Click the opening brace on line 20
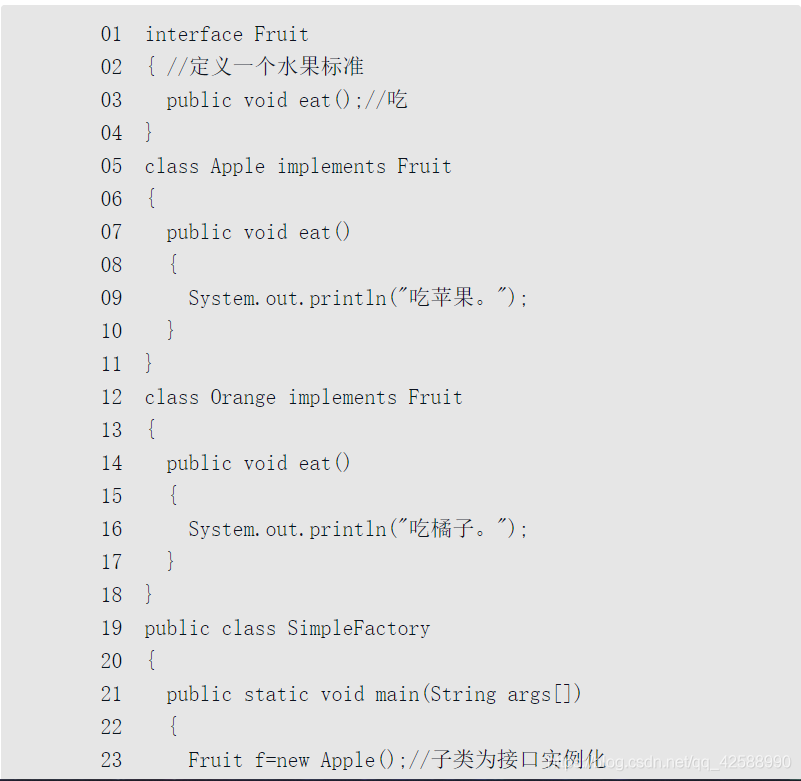801x781 pixels. pos(150,661)
